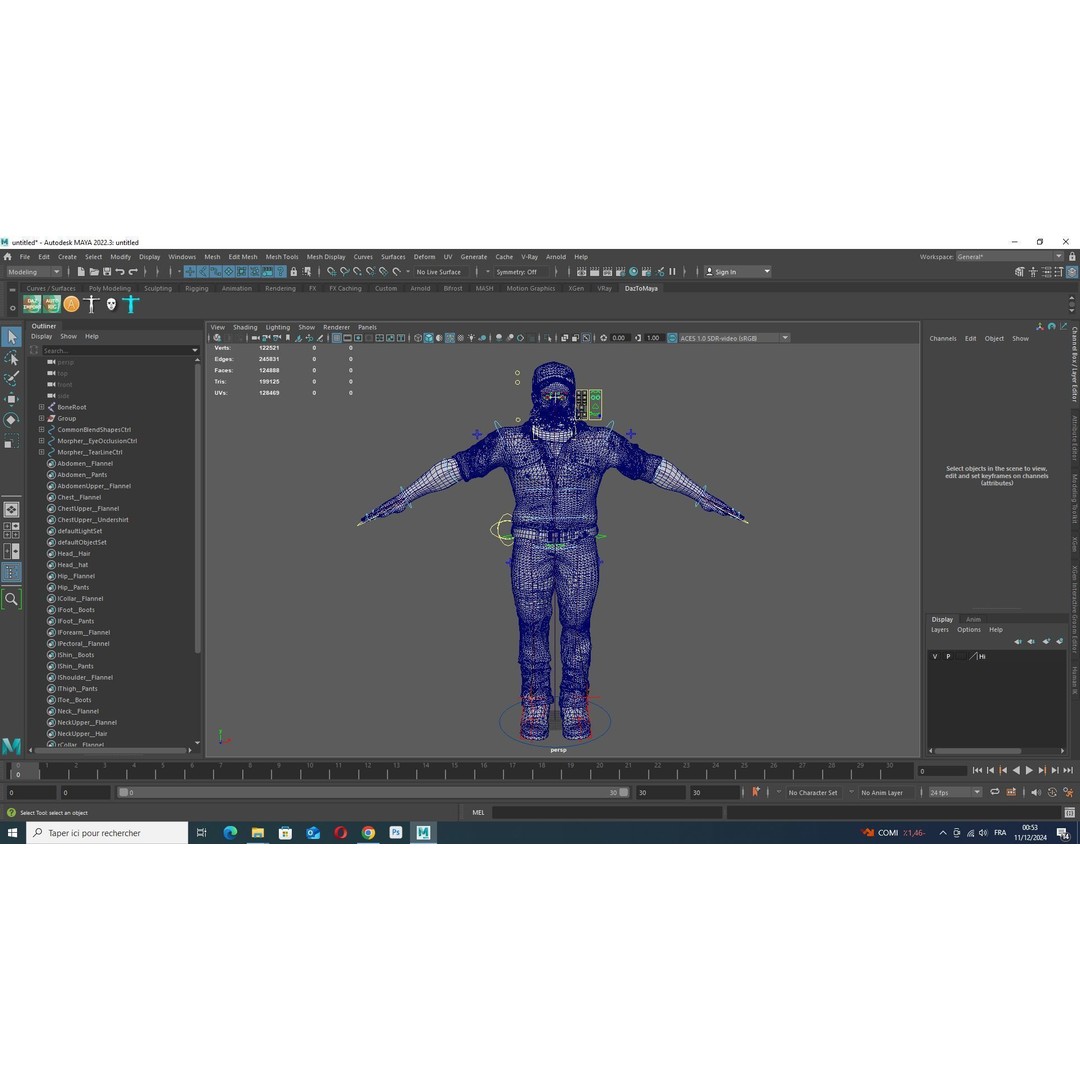Toggle the selection lock padlock icon

tap(294, 272)
